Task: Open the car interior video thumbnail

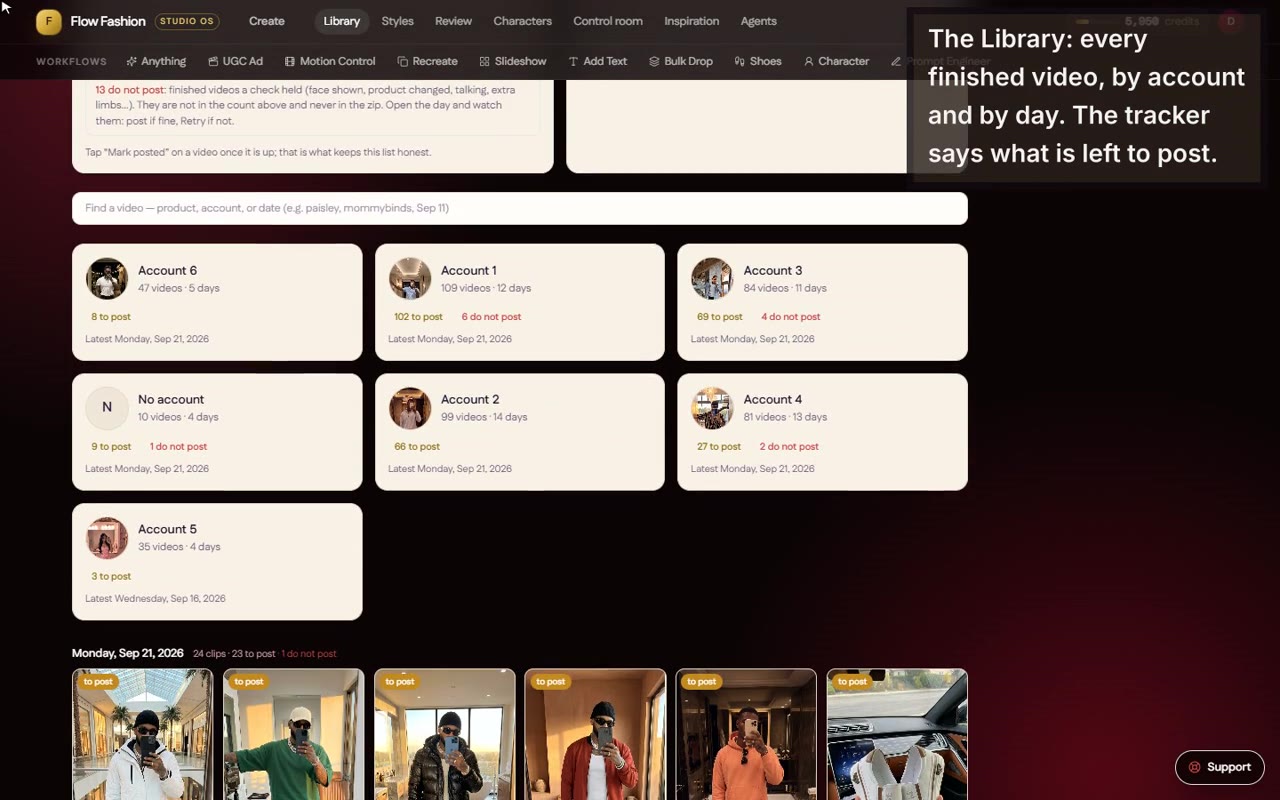Action: point(897,734)
